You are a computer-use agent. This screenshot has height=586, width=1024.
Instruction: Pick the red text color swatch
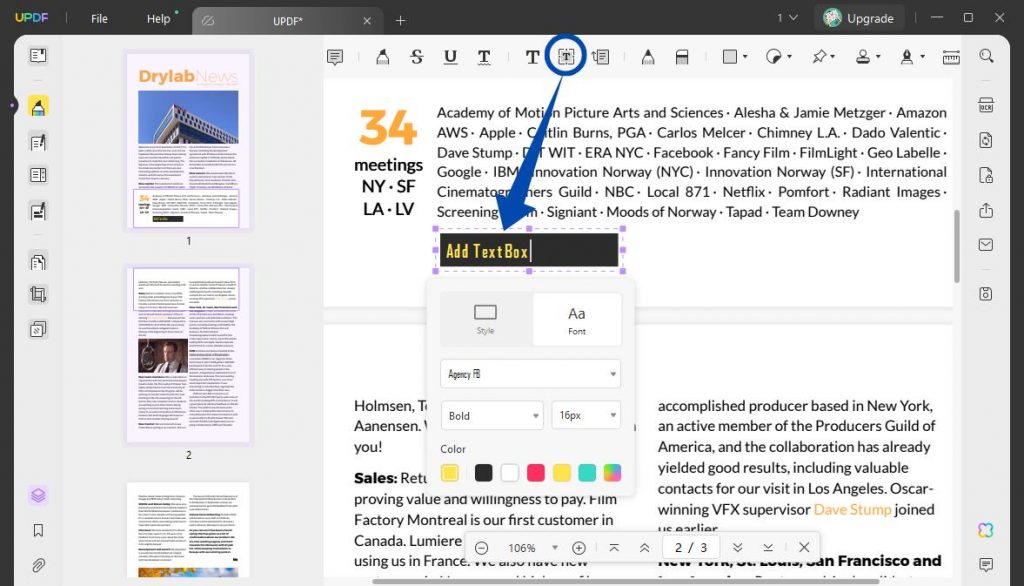534,472
